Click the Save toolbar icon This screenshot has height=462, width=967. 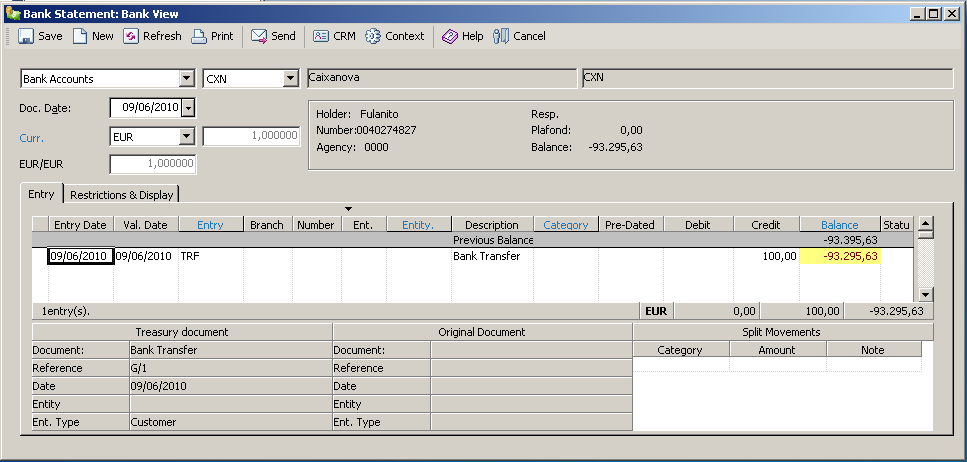click(27, 36)
